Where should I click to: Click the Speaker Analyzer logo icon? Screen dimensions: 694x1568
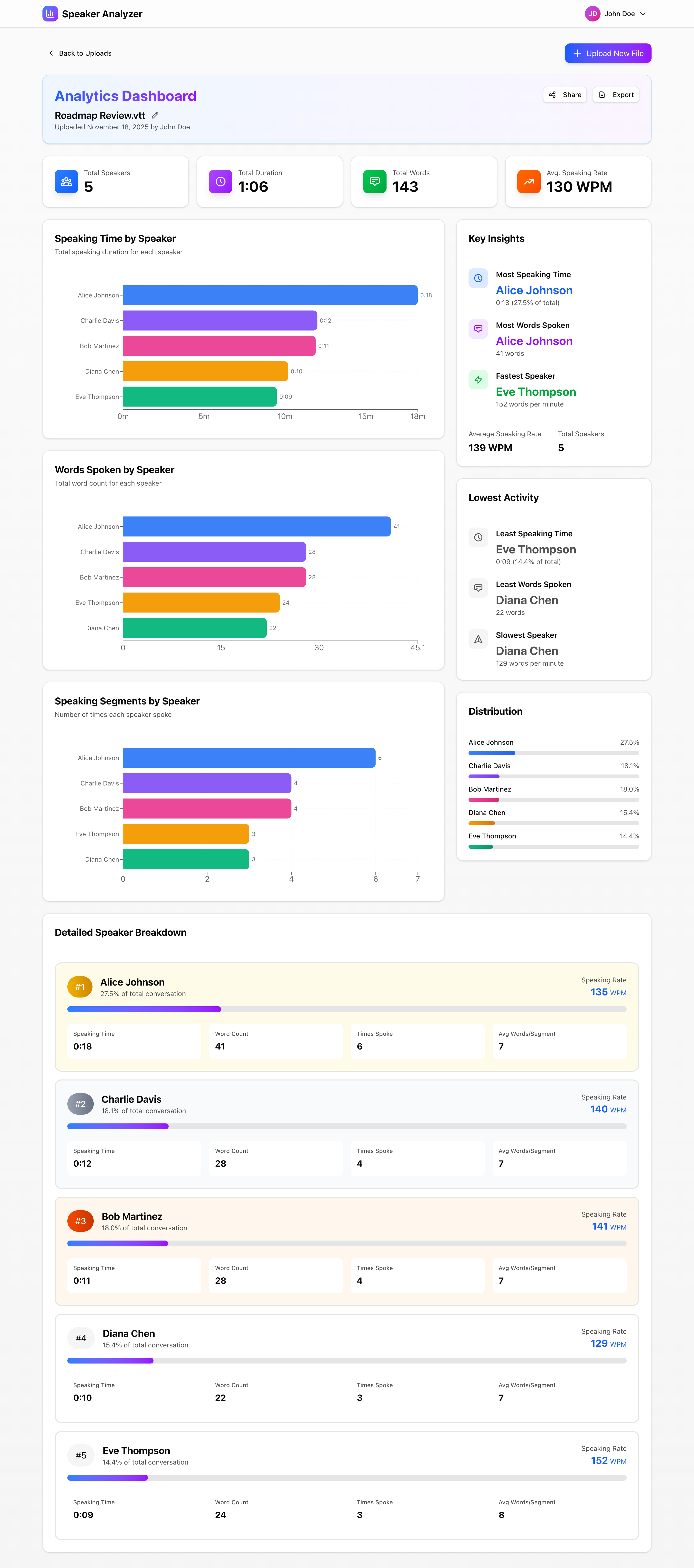click(50, 13)
